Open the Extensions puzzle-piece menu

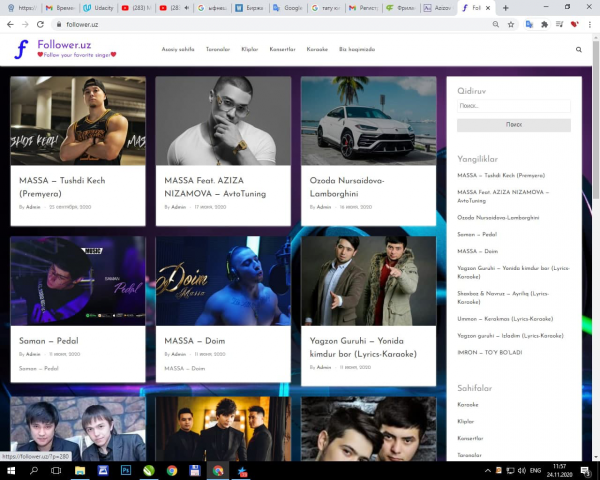[x=545, y=24]
